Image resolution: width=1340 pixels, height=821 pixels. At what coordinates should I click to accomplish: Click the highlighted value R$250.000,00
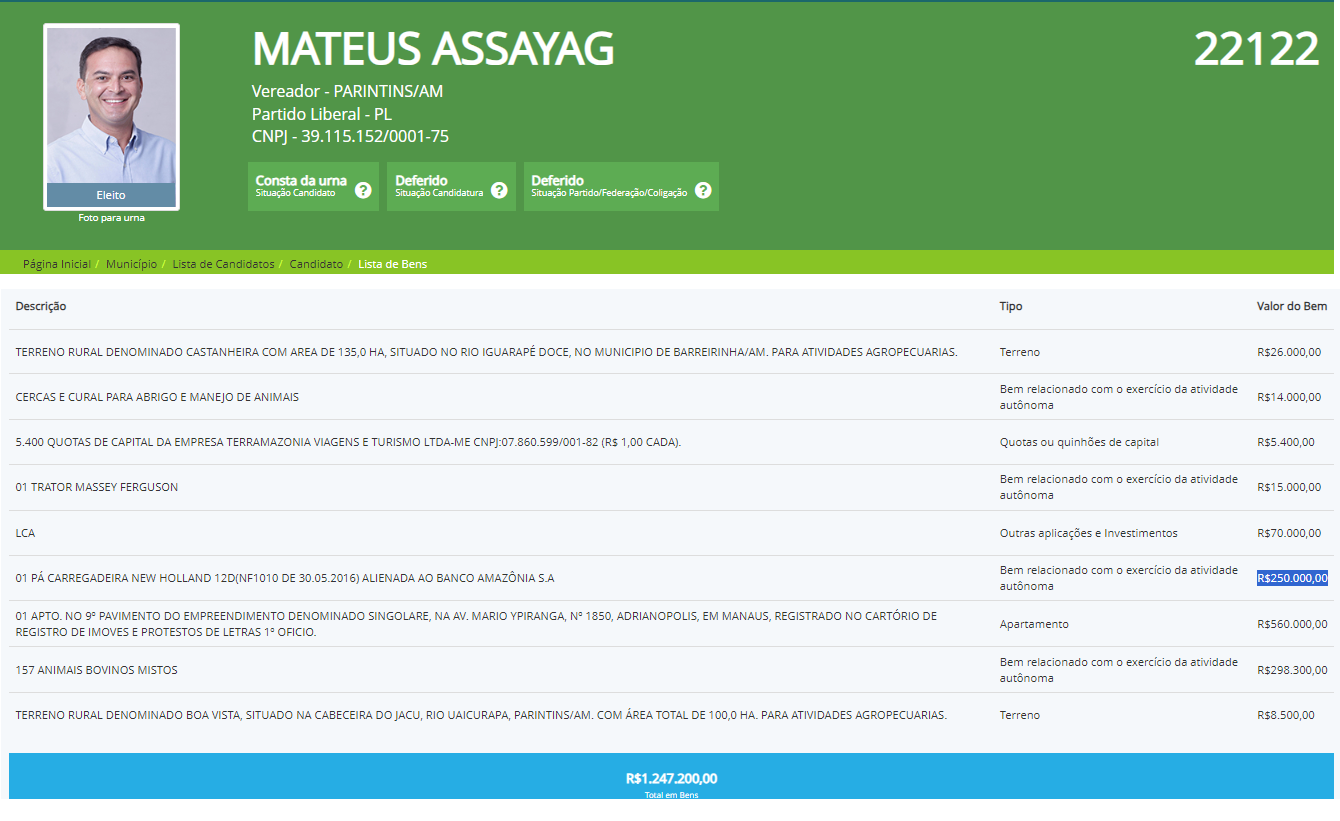pyautogui.click(x=1292, y=578)
